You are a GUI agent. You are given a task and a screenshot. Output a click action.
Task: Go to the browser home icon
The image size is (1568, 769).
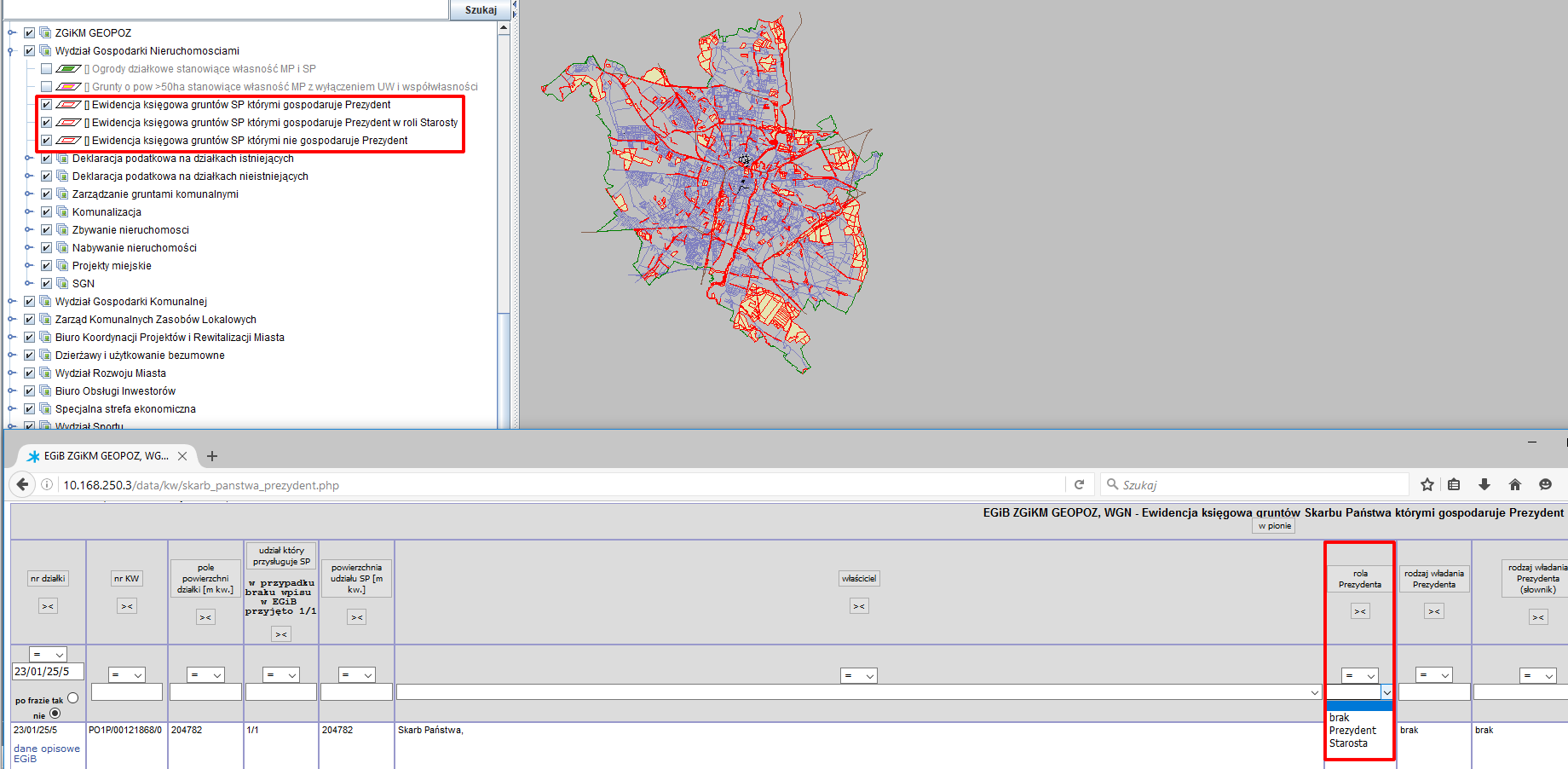(1514, 484)
